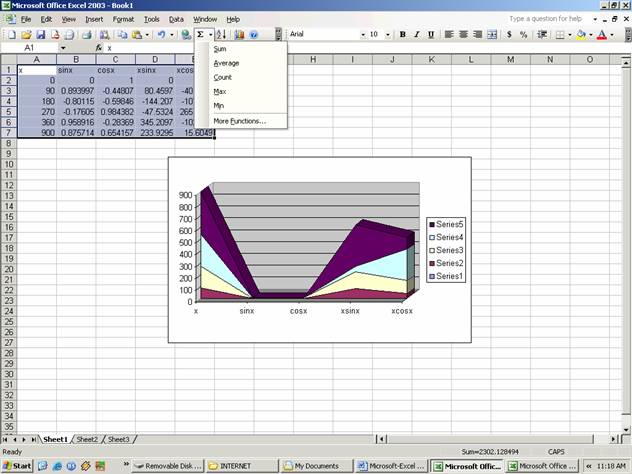Toggle bold formatting

402,35
